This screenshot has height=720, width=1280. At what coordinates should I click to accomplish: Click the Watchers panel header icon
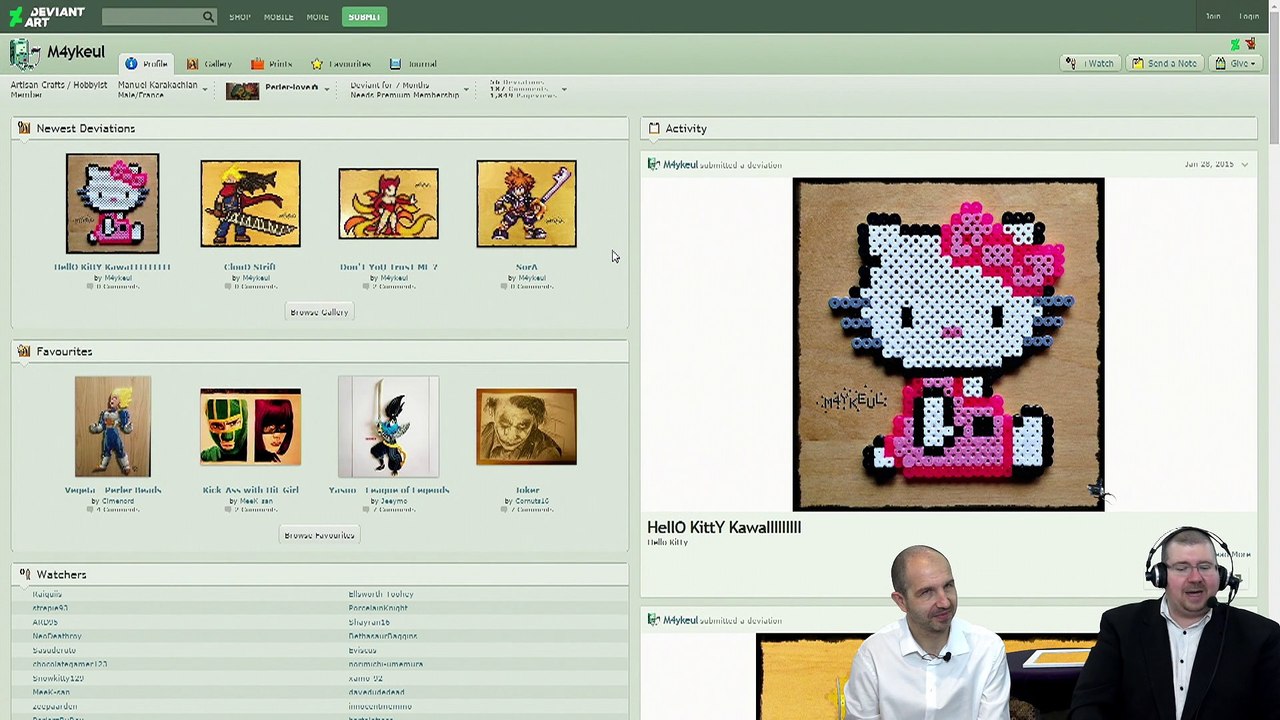(24, 574)
